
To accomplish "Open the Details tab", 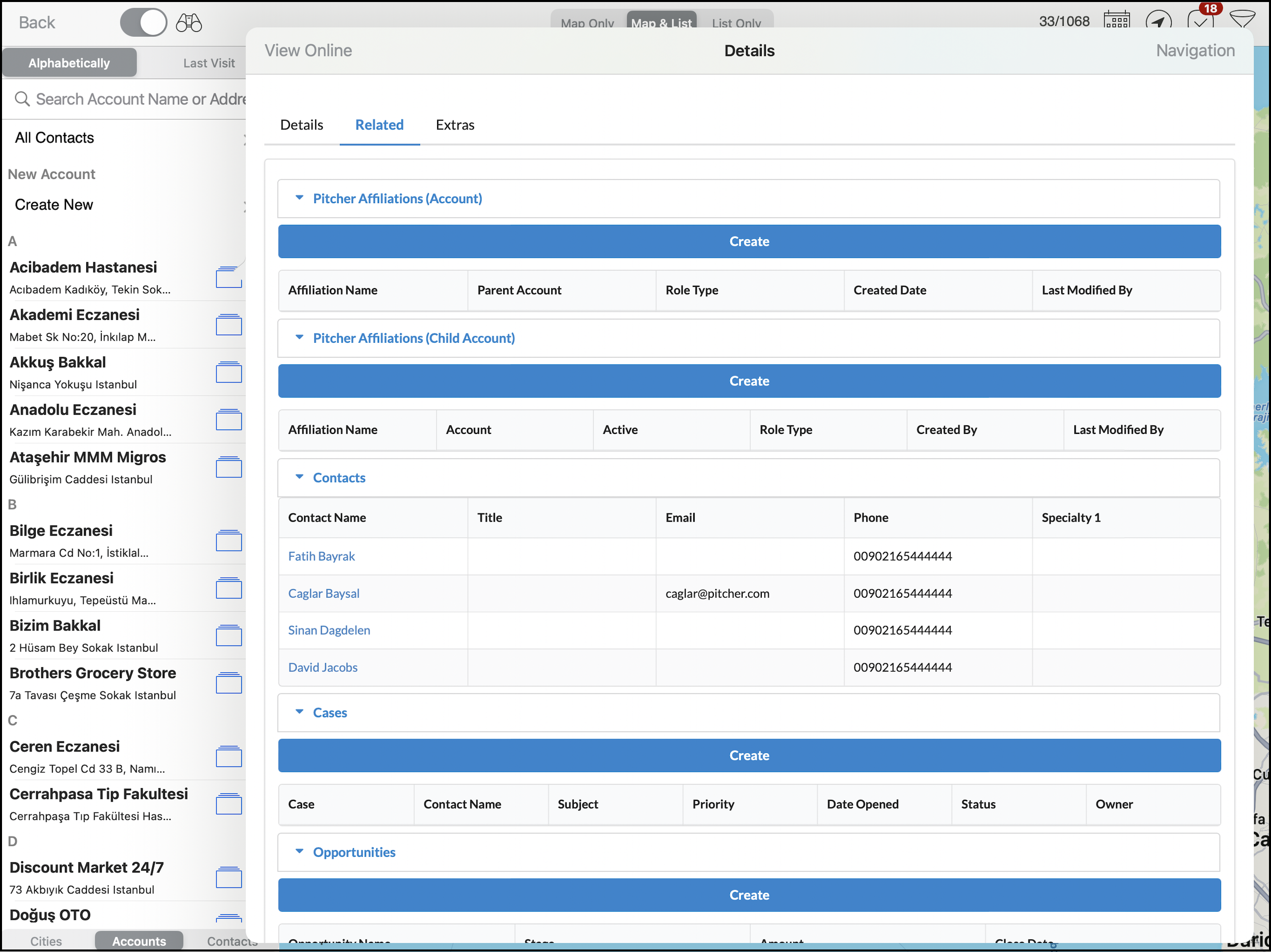I will 301,124.
